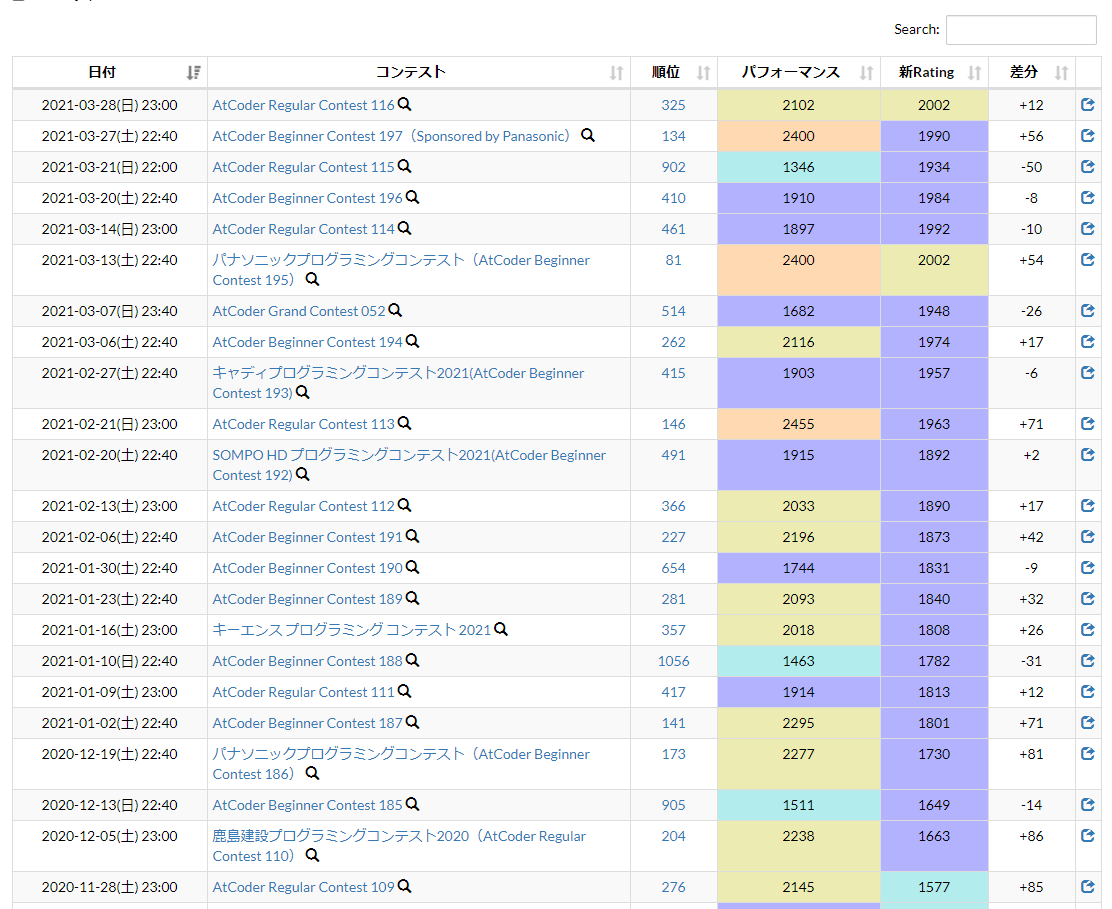1112x909 pixels.
Task: Open AtCoder Beginner Contest 190 link
Action: [x=307, y=569]
